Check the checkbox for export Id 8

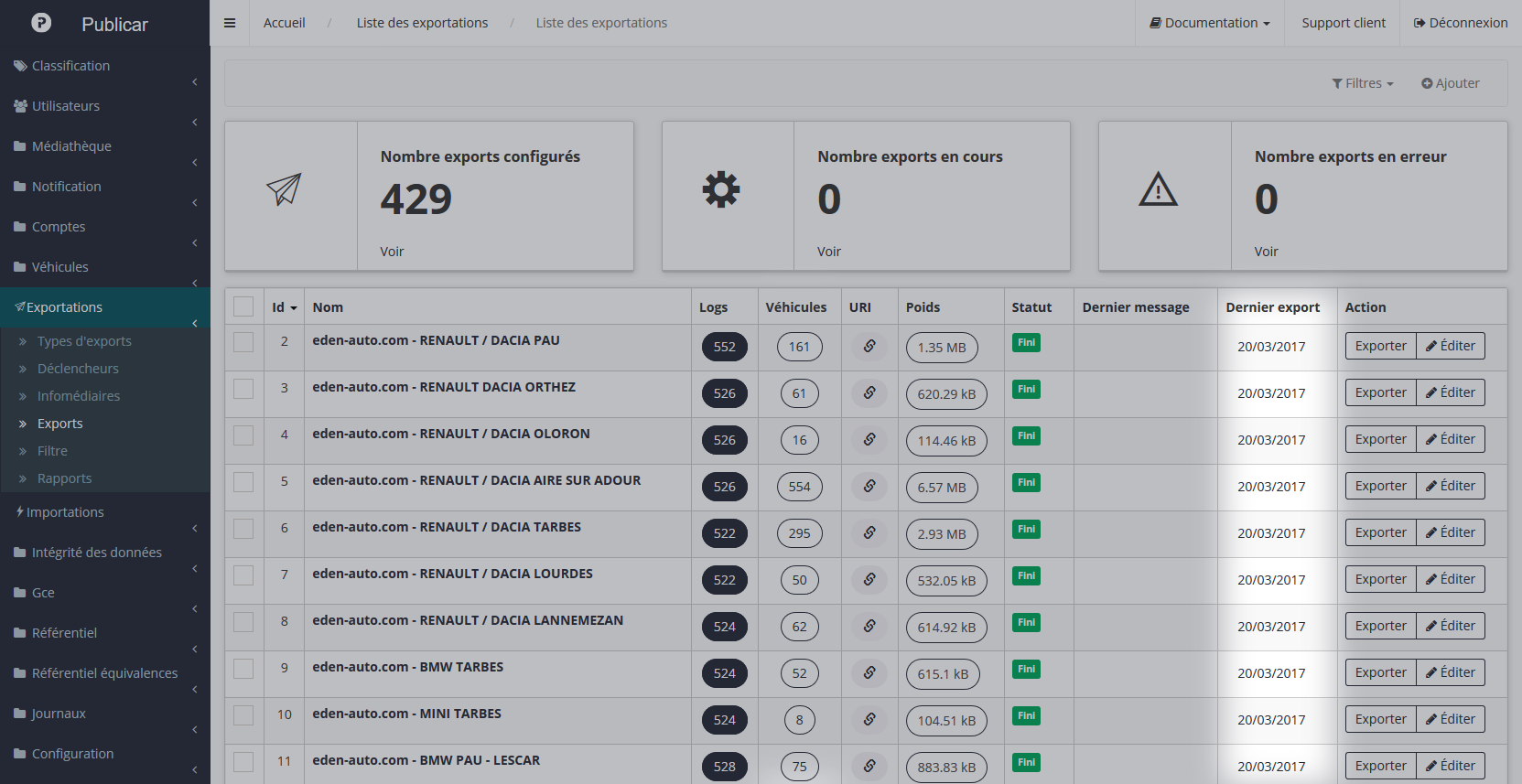point(243,622)
